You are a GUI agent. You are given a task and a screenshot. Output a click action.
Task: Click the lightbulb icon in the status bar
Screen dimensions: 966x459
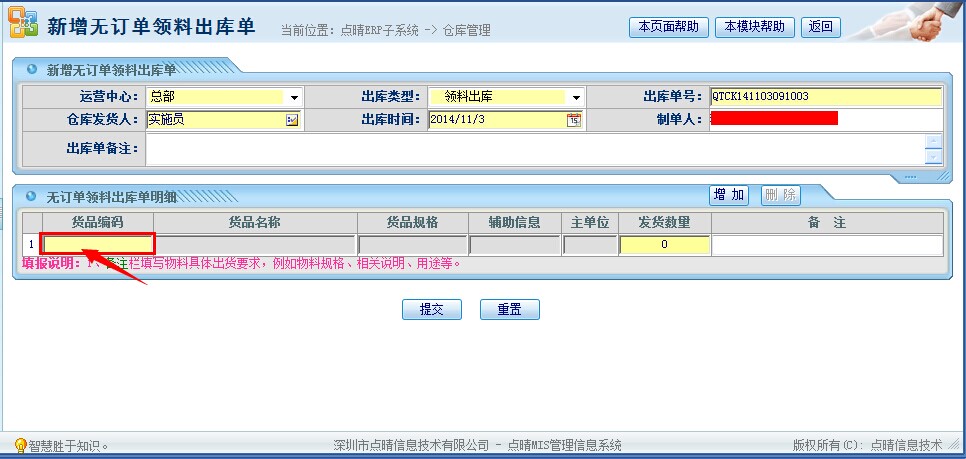click(20, 445)
